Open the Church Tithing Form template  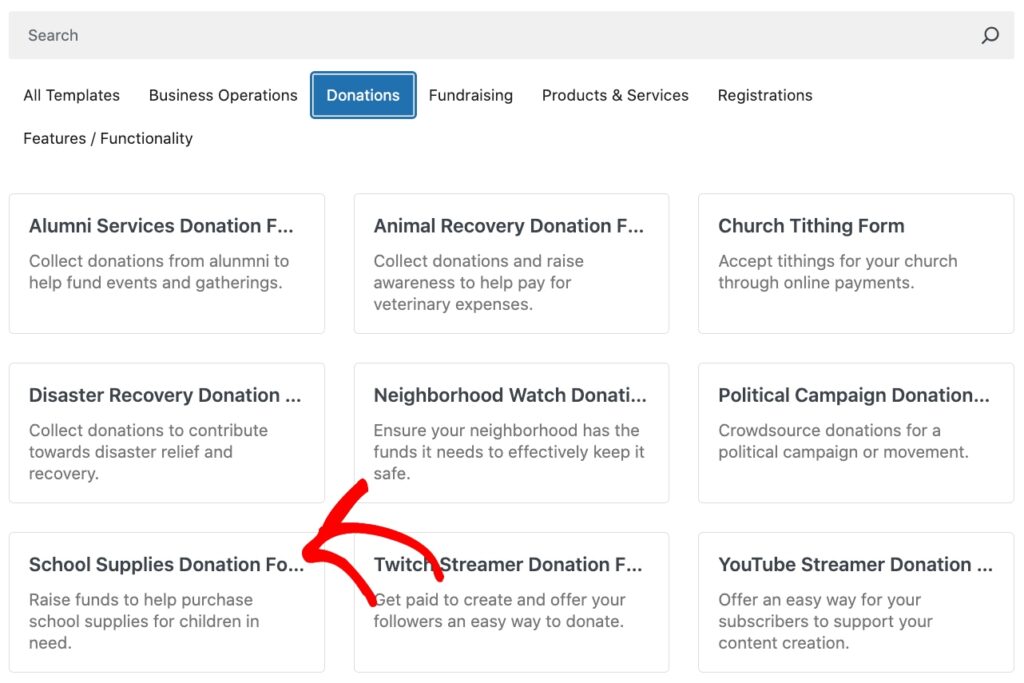coord(855,262)
